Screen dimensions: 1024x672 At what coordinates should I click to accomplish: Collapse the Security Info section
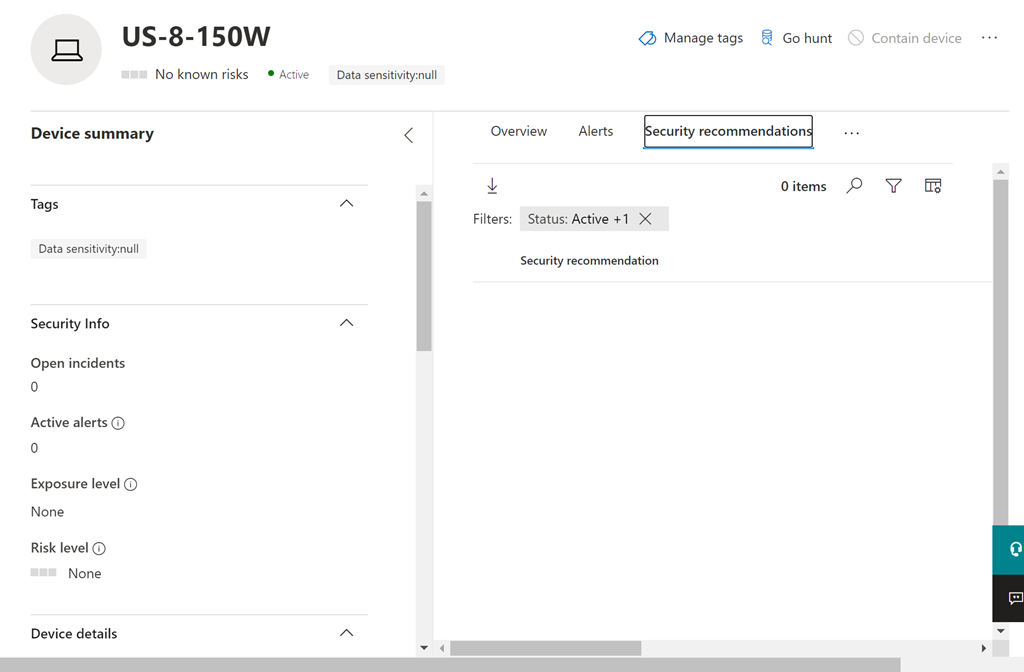(x=346, y=324)
